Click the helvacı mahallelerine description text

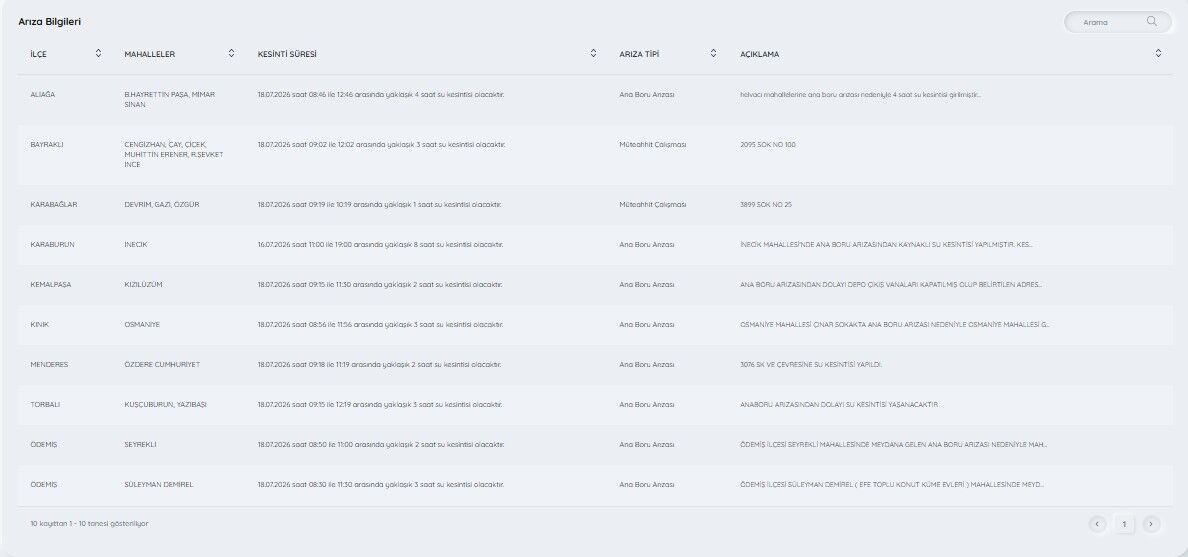pos(860,95)
